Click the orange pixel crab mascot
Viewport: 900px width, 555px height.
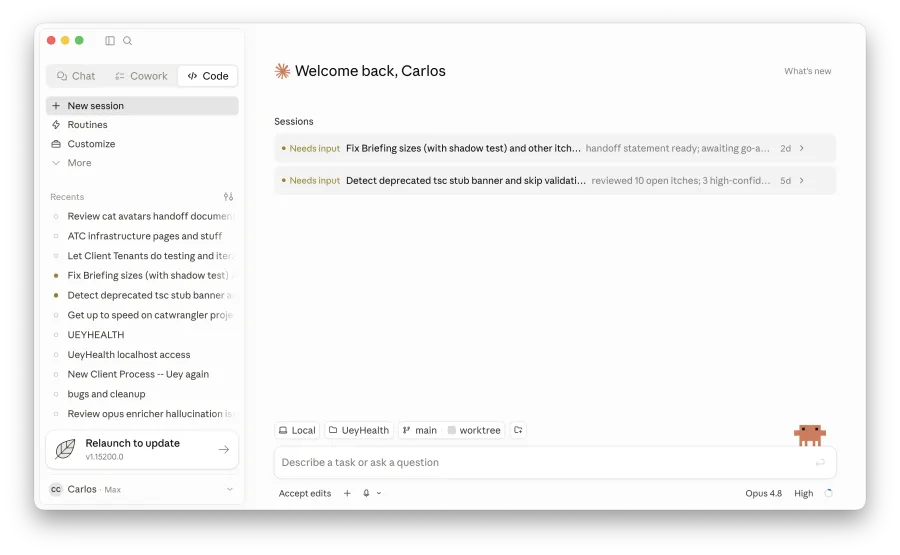[810, 435]
